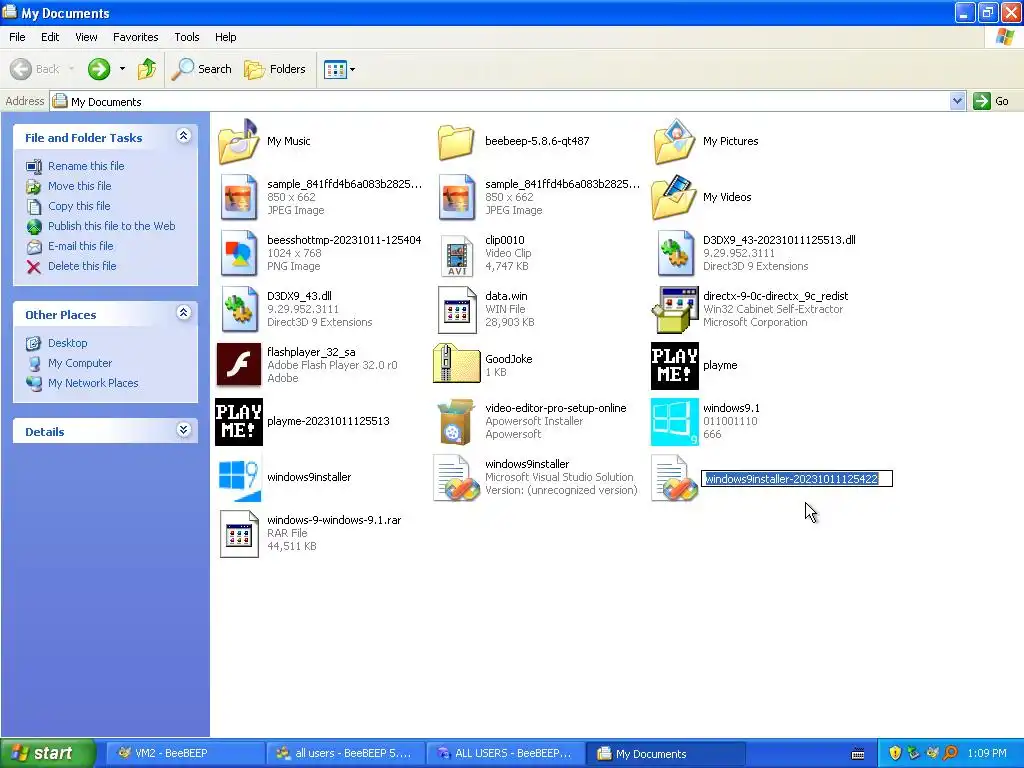The image size is (1024, 768).
Task: Click Delete this file link
Action: [82, 266]
